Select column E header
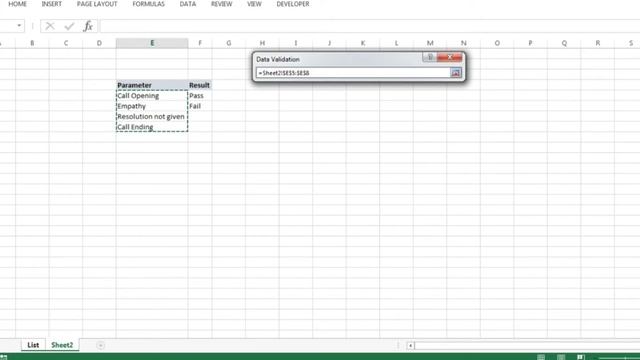 coord(152,43)
